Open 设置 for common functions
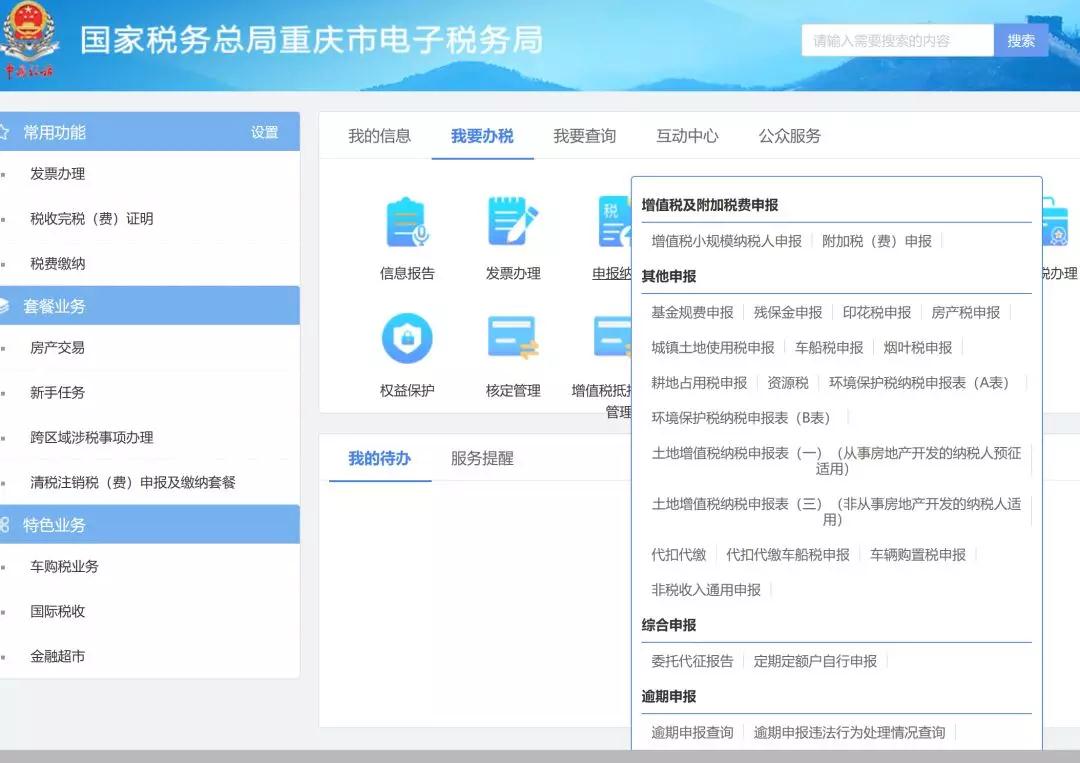The height and width of the screenshot is (763, 1080). pos(264,132)
